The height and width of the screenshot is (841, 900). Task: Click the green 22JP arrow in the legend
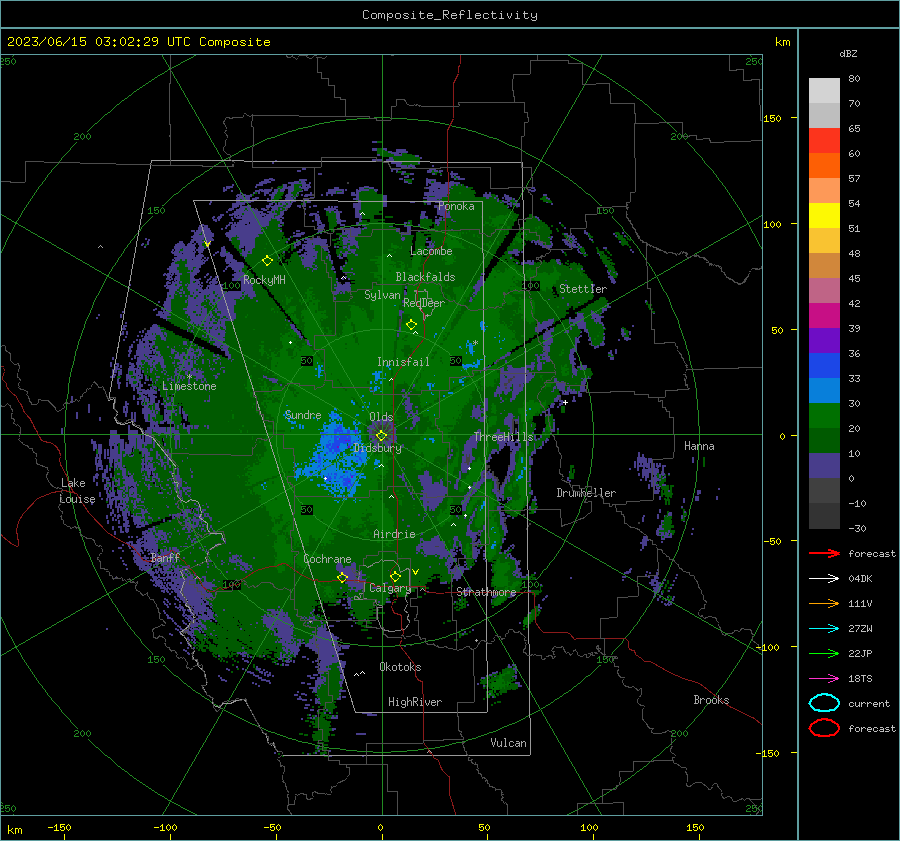tap(824, 653)
